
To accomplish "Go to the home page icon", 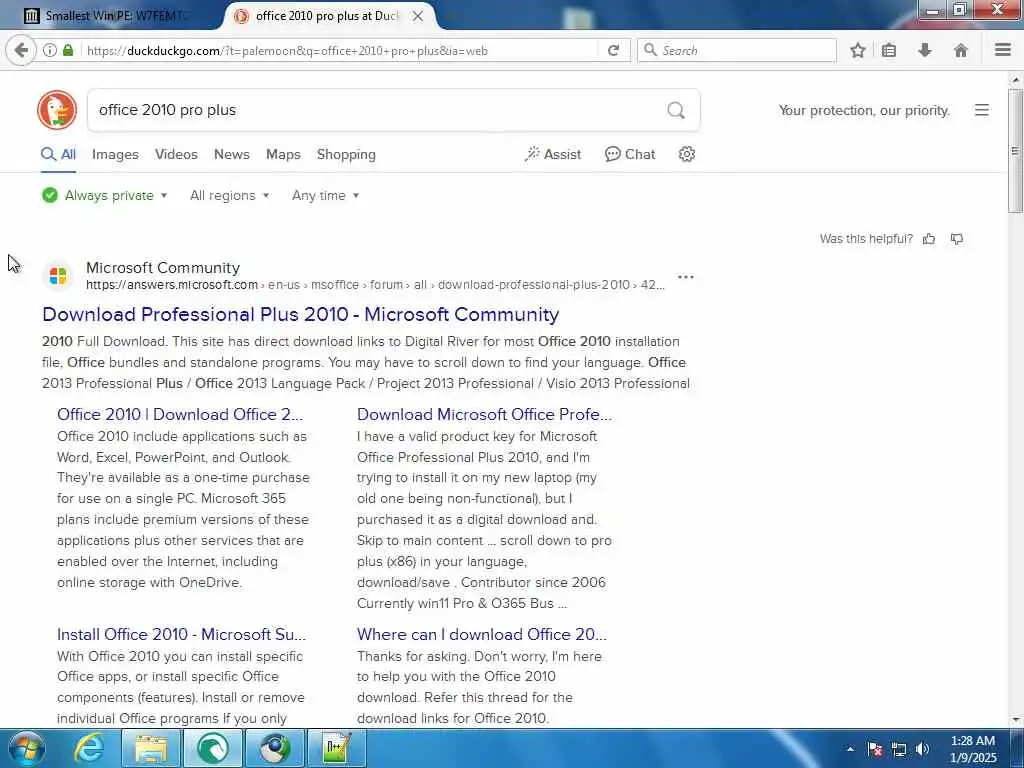I will (961, 50).
